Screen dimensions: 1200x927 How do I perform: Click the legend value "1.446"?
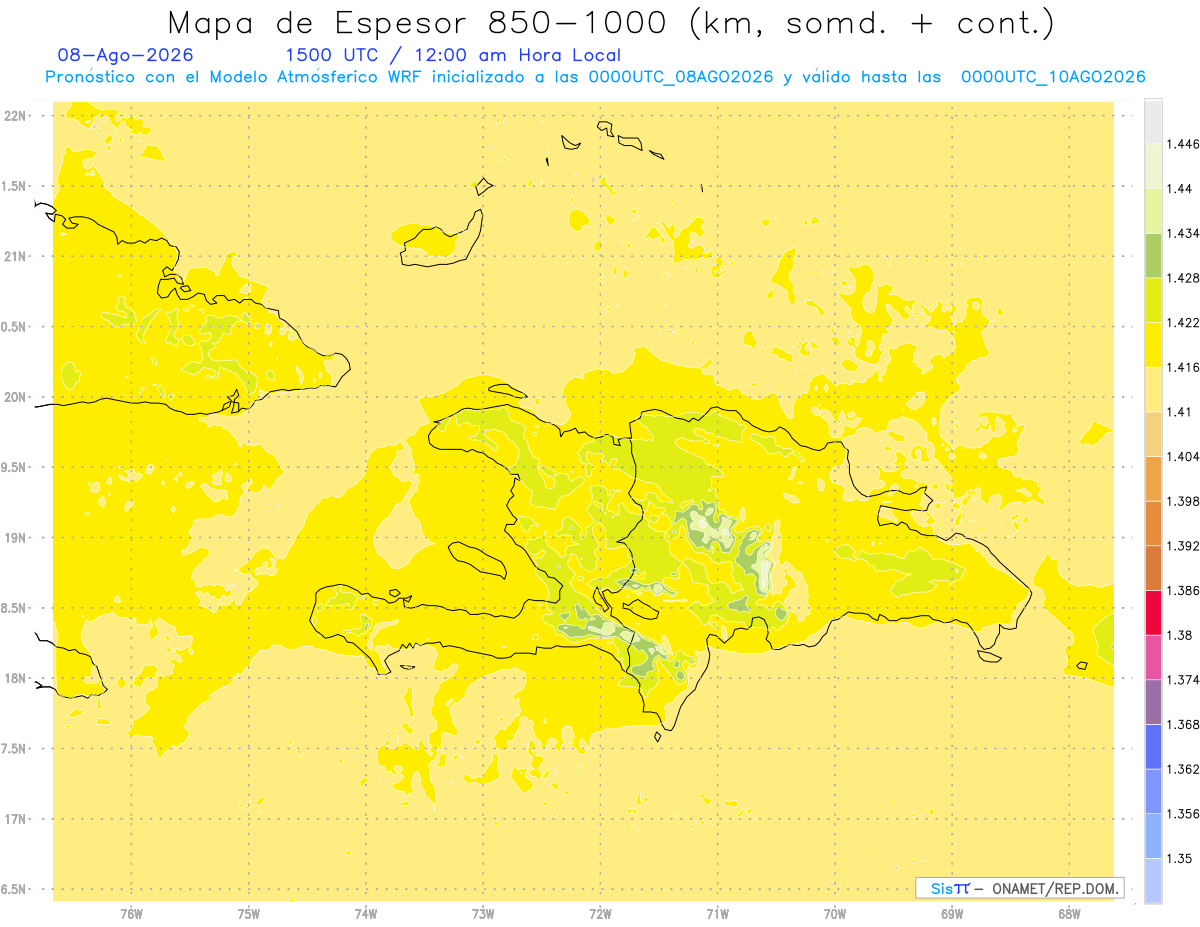tap(1182, 144)
